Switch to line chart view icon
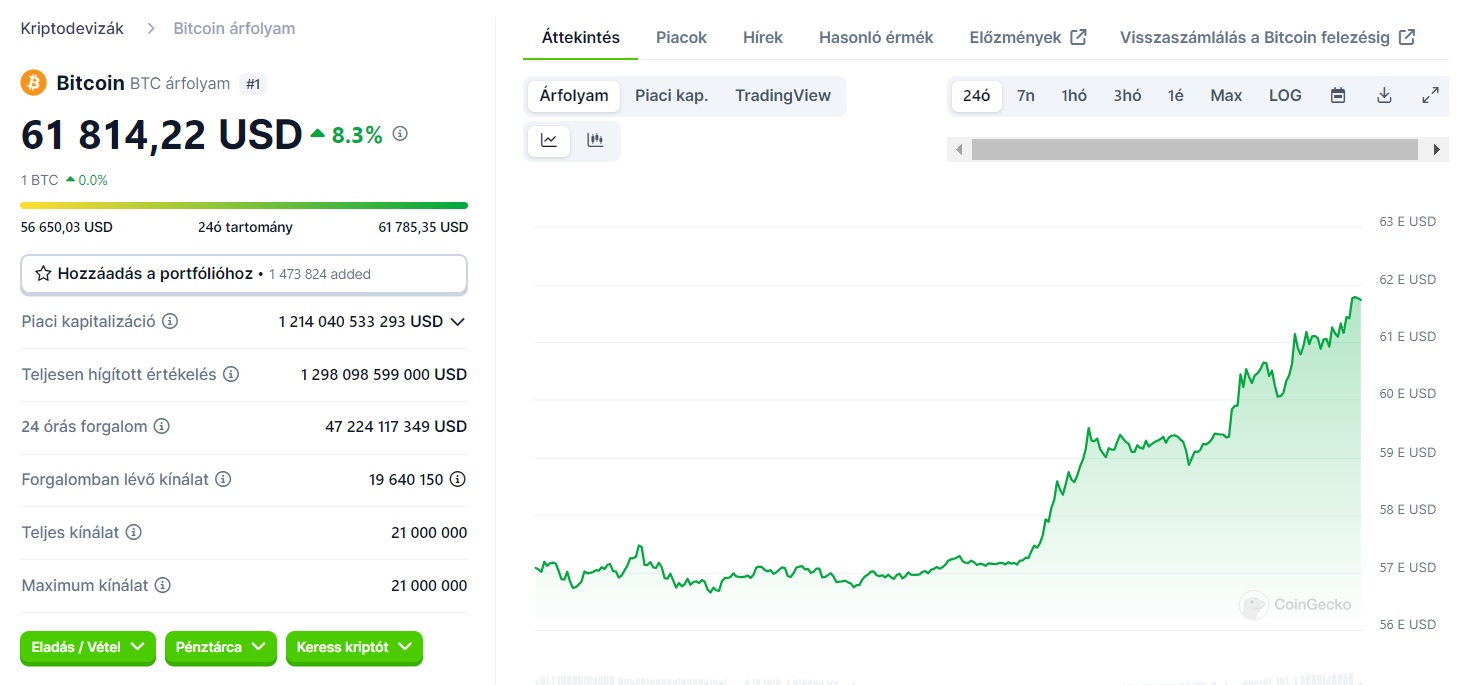The image size is (1461, 685). tap(549, 141)
